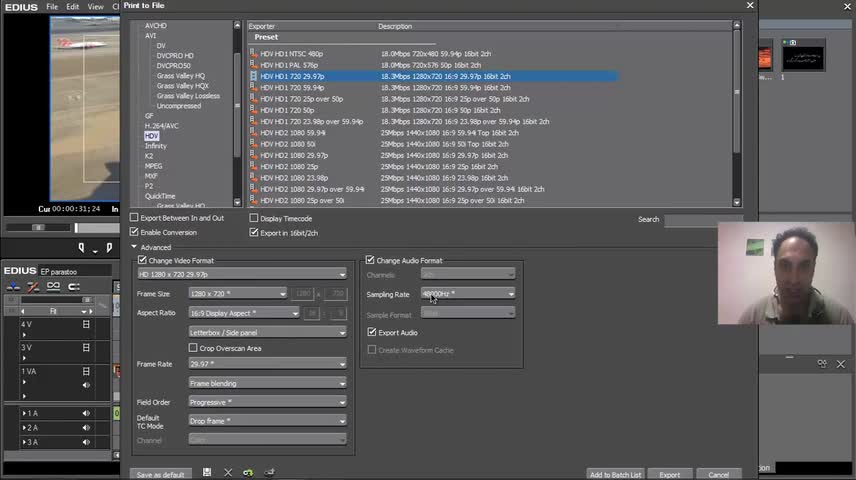
Task: Uncheck Enable Conversion checkbox
Action: pos(134,232)
